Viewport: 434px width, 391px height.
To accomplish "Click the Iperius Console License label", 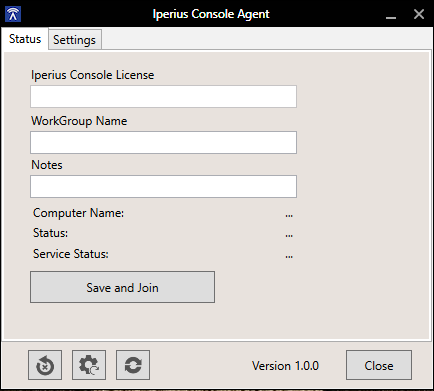I will pos(93,75).
